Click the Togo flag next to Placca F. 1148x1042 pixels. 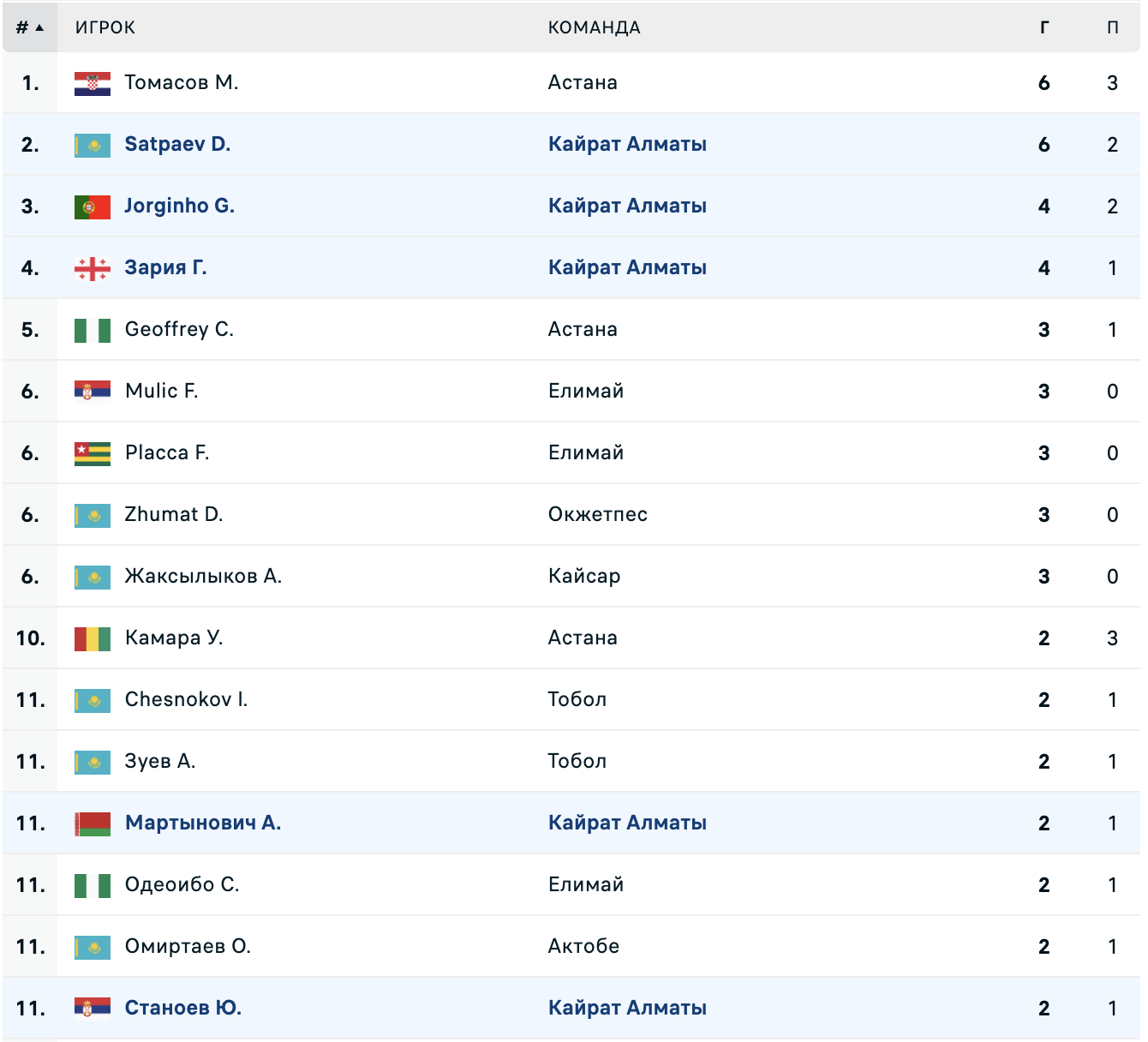93,453
